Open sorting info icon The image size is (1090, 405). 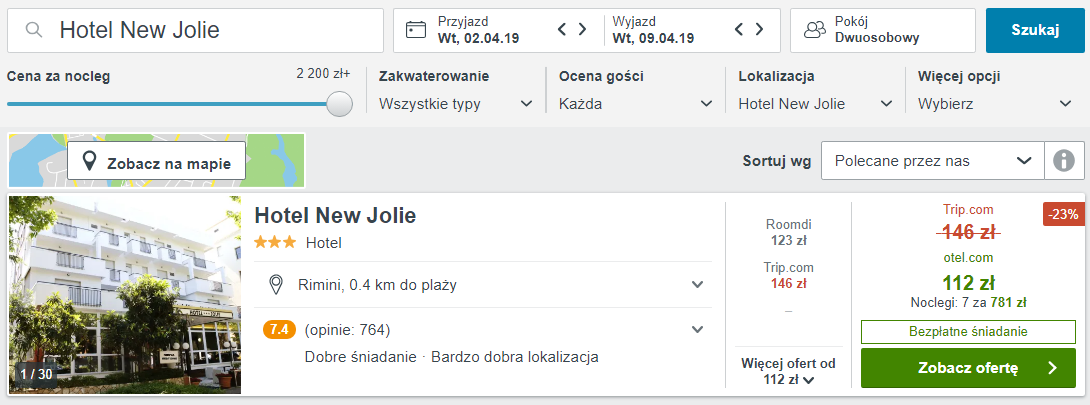click(1064, 160)
